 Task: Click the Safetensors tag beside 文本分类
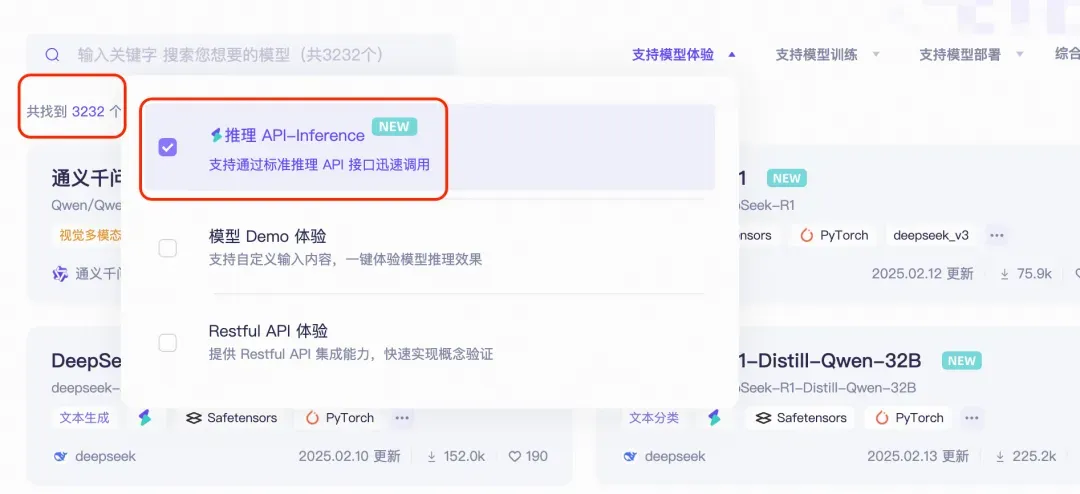point(802,418)
